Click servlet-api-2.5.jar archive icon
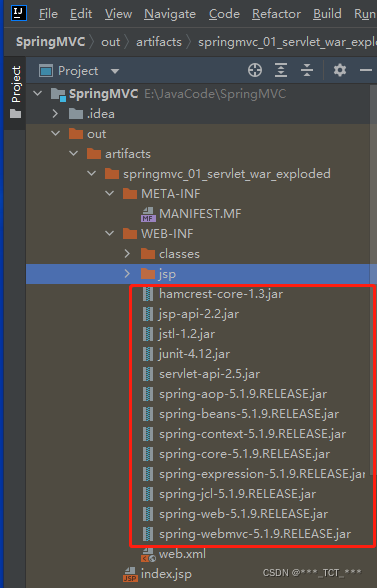Image resolution: width=377 pixels, height=588 pixels. point(148,374)
